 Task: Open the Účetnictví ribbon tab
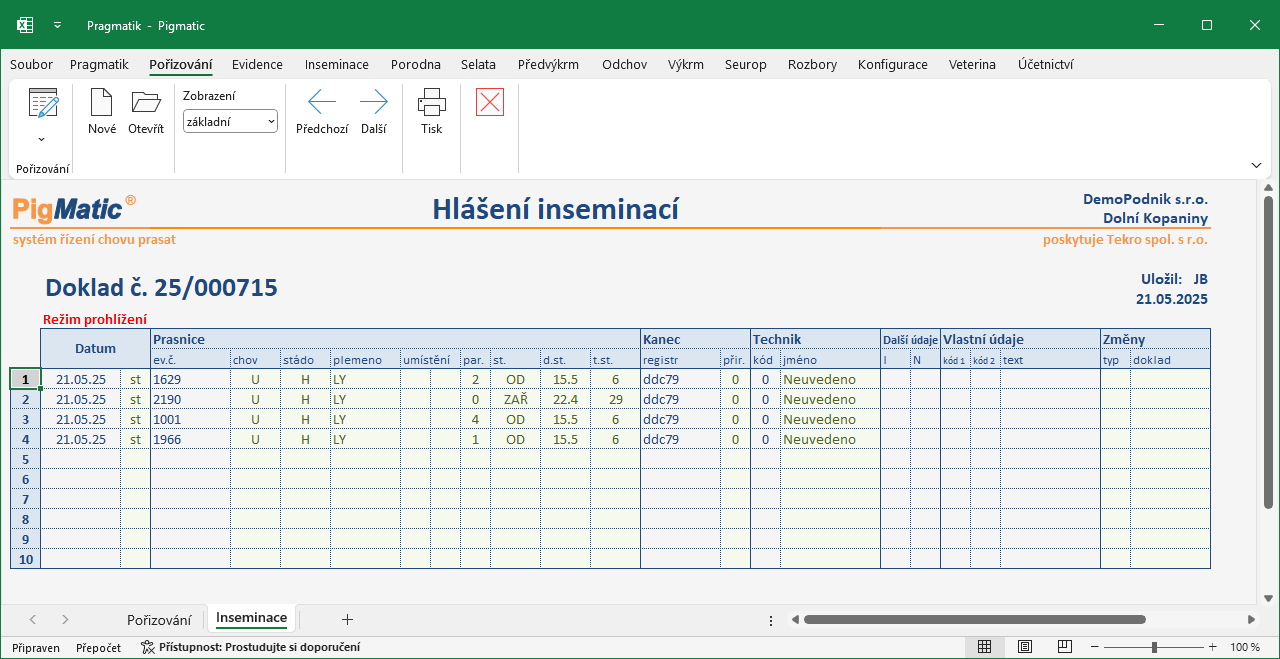pos(1046,64)
